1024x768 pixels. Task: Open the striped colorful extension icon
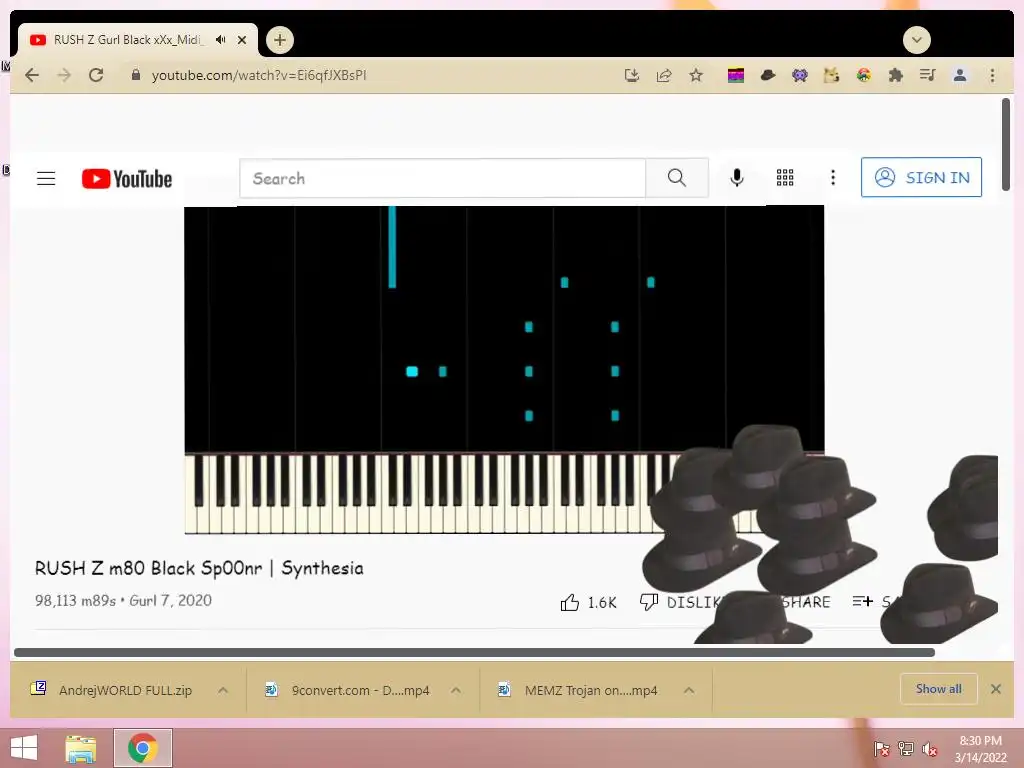[735, 76]
